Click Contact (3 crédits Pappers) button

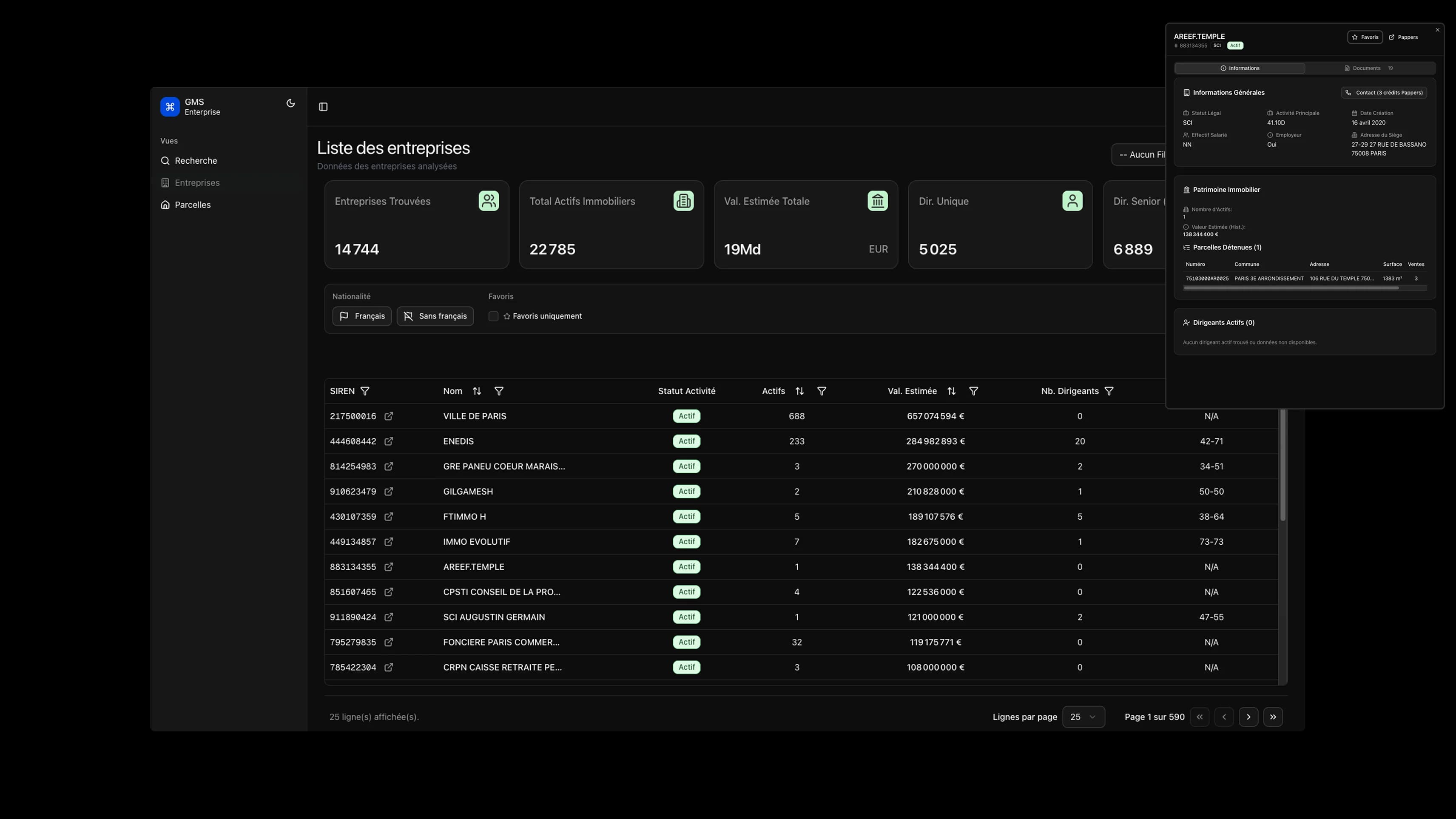tap(1384, 92)
